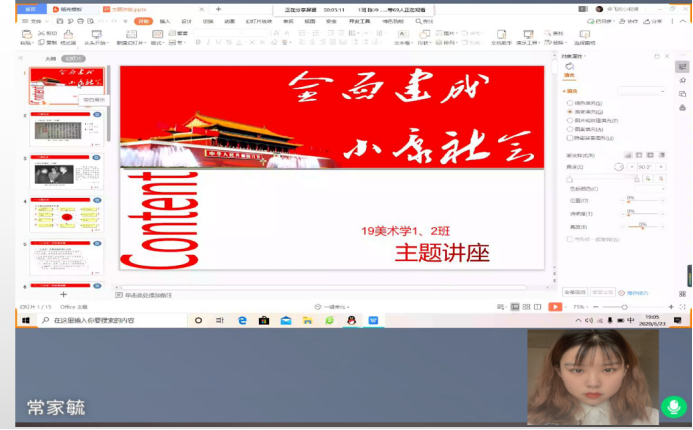Select the properties sidebar icon
This screenshot has height=430, width=693.
coord(682,66)
